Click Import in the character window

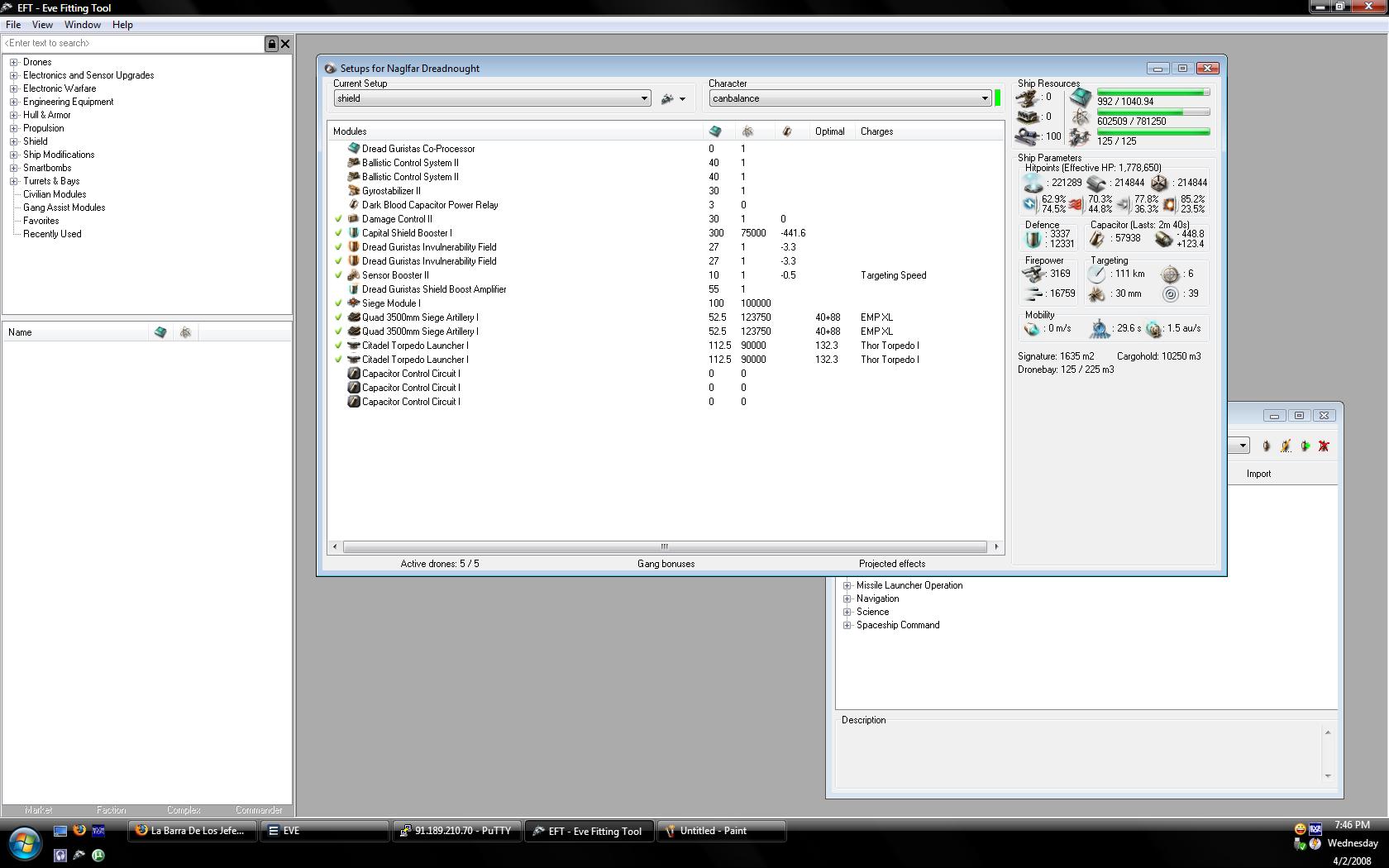coord(1258,474)
